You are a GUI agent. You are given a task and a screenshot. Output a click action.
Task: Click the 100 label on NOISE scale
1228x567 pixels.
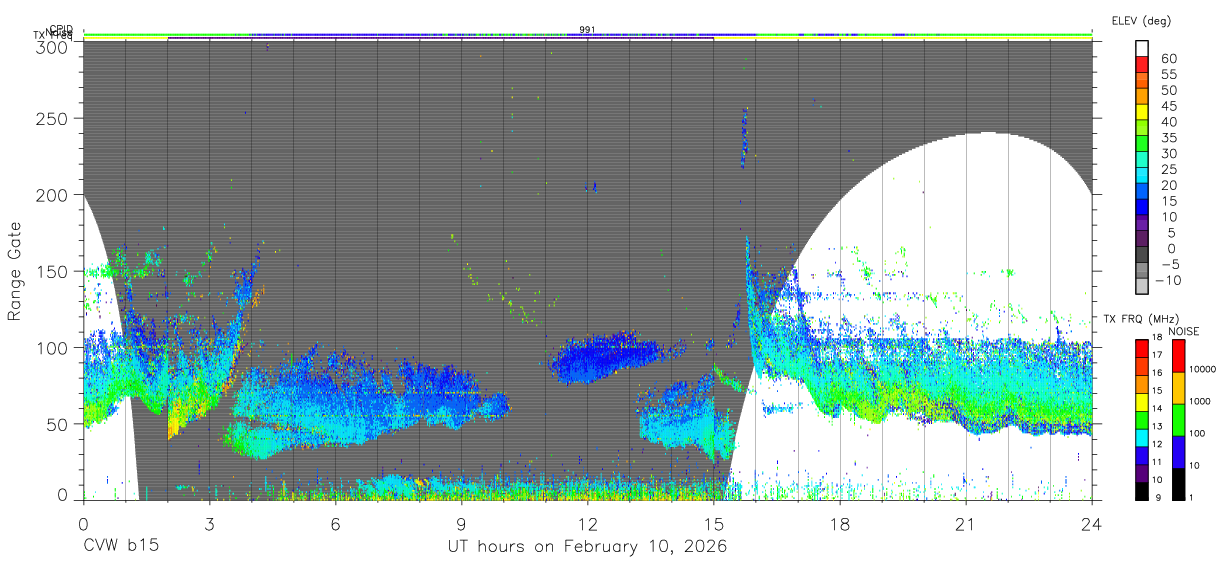1198,433
